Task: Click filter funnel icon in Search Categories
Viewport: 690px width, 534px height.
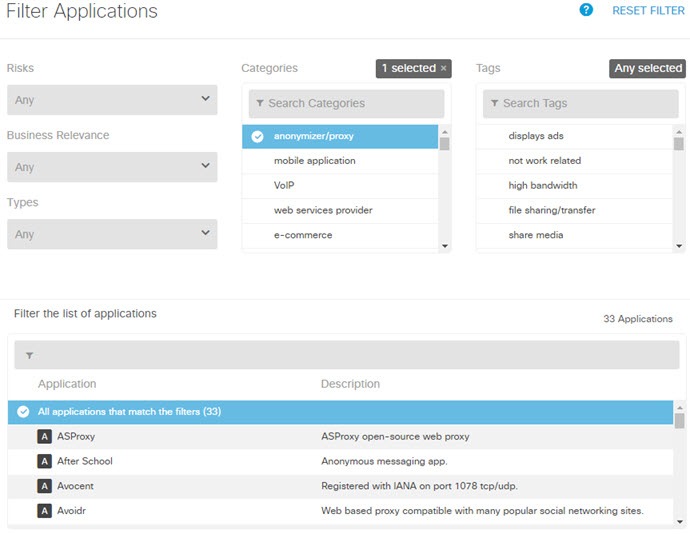Action: [x=260, y=103]
